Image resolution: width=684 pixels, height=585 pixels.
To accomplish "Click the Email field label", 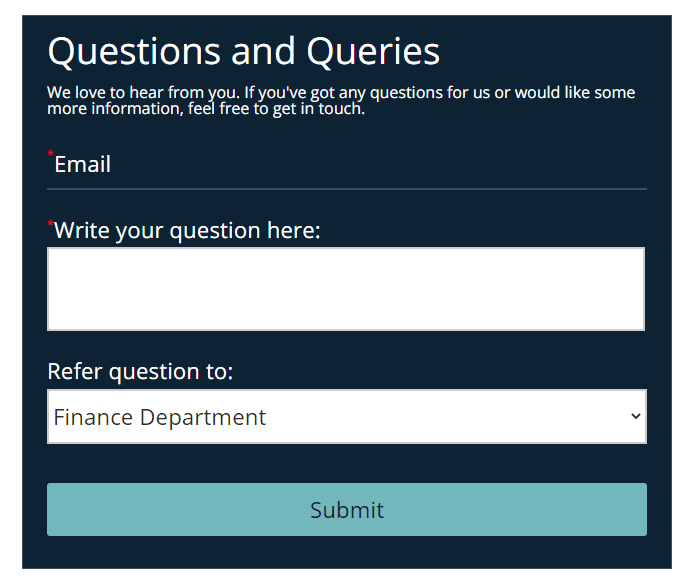I will tap(82, 165).
